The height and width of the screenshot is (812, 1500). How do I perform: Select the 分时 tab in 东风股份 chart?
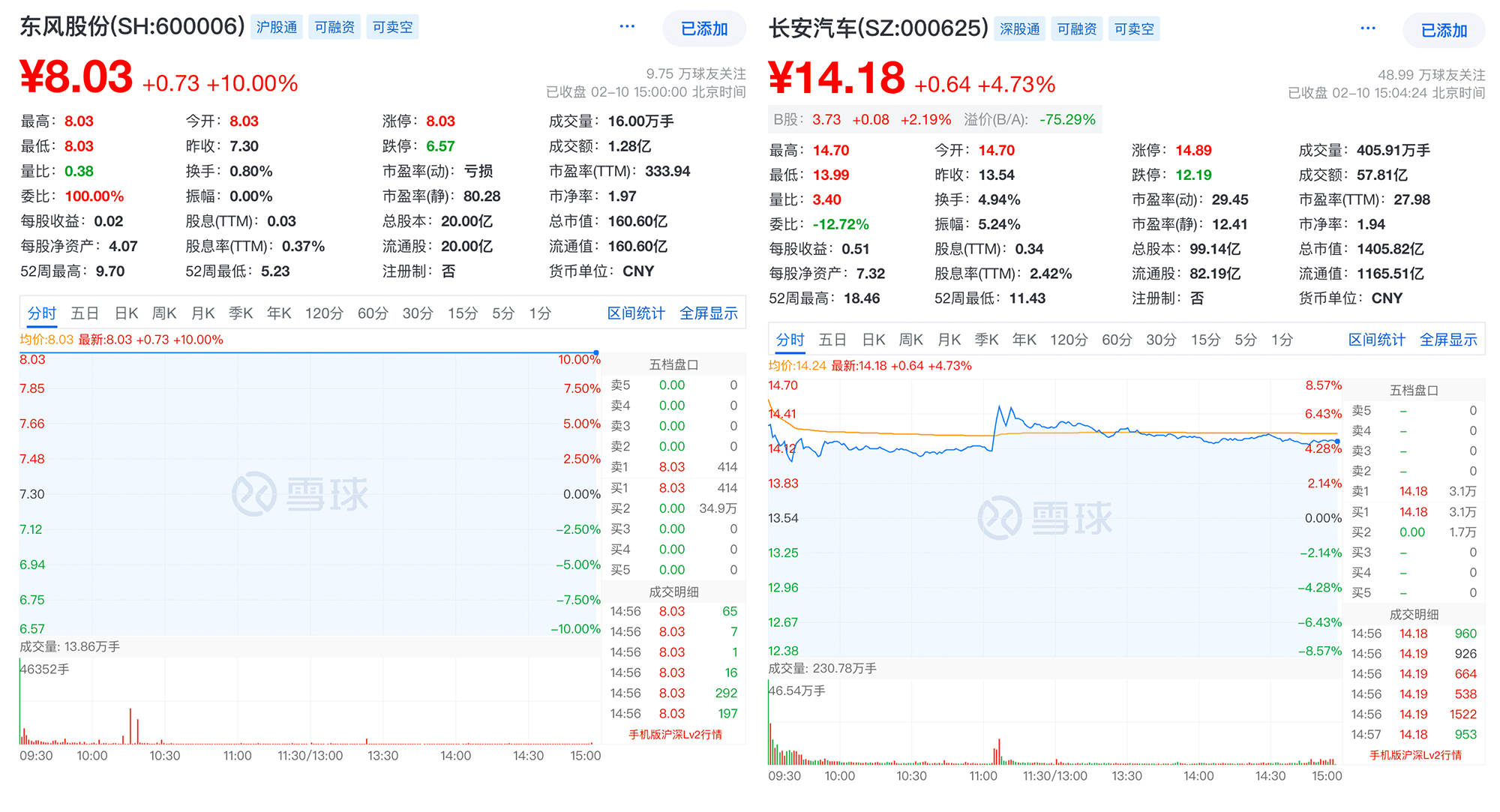coord(42,313)
